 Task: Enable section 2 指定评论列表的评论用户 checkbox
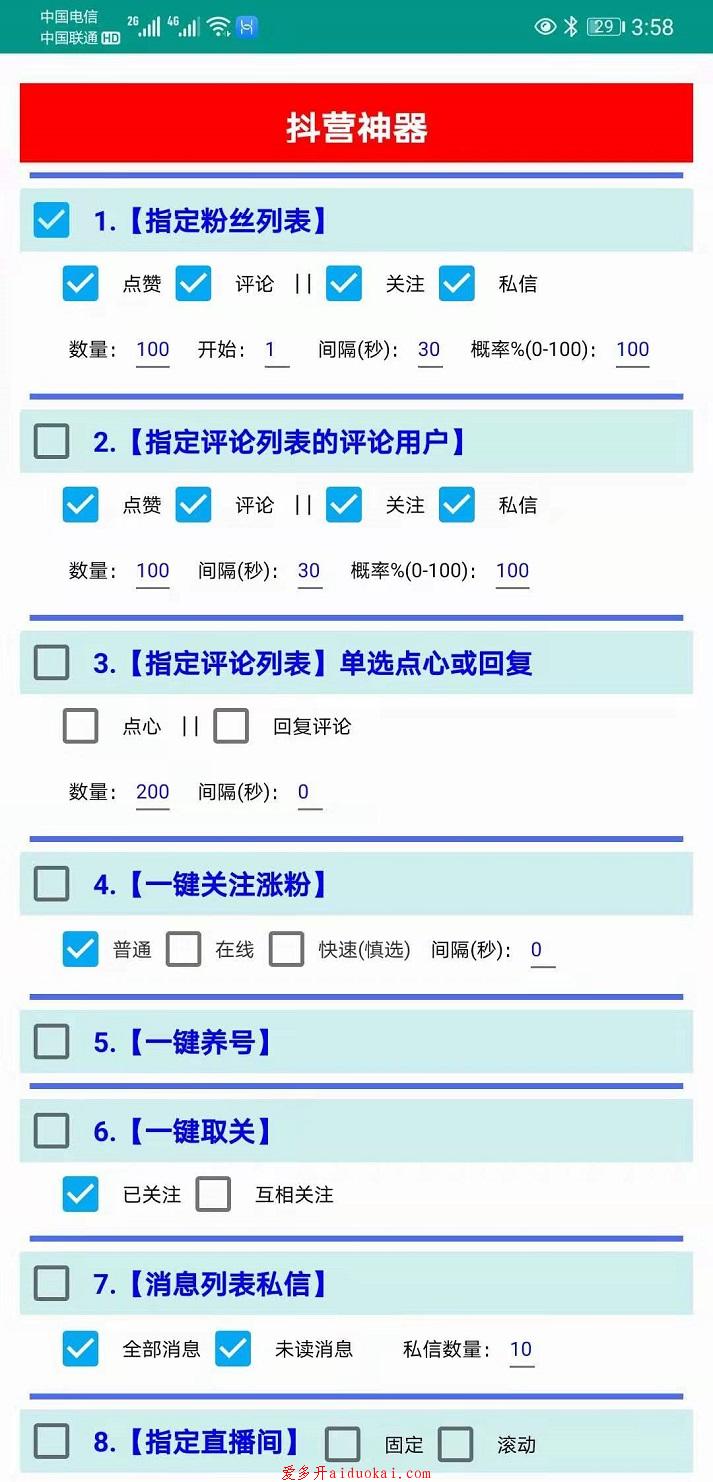[52, 441]
